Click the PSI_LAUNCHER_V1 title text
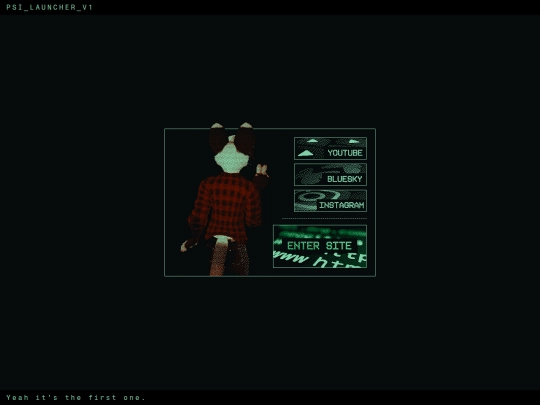The height and width of the screenshot is (405, 540). [x=50, y=7]
